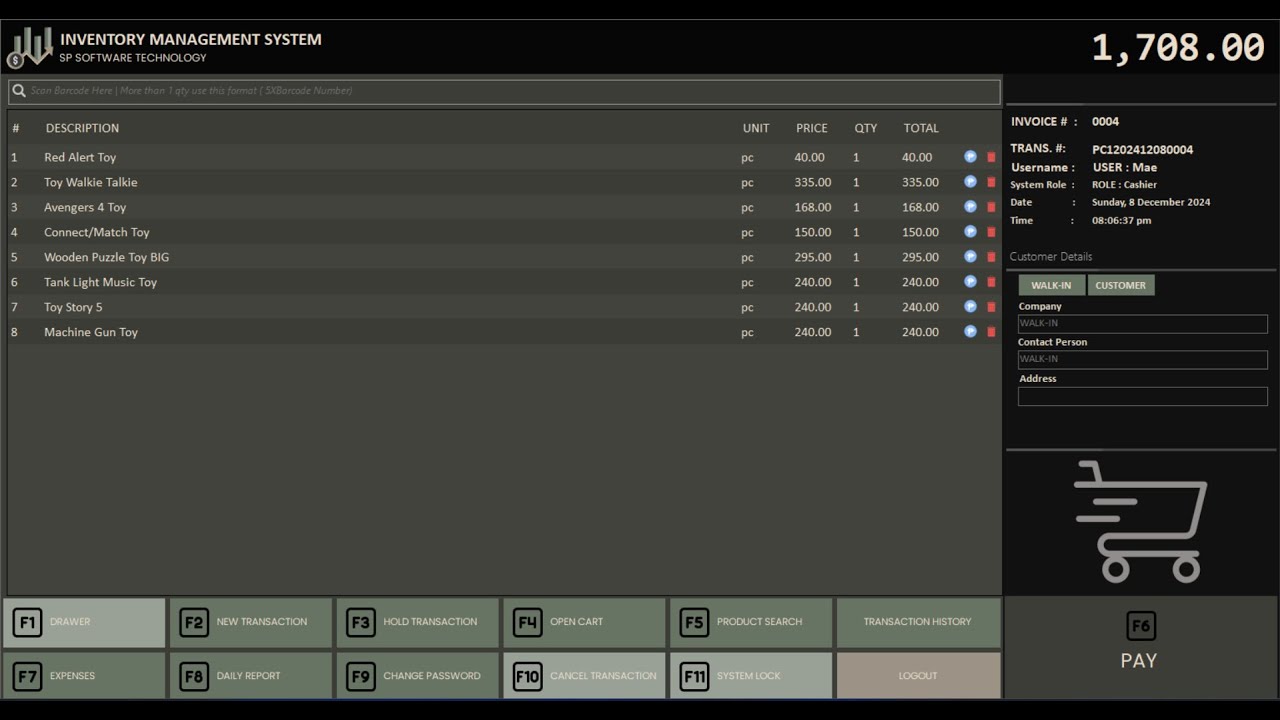1280x720 pixels.
Task: Open Cart using the F4 button
Action: pos(584,622)
